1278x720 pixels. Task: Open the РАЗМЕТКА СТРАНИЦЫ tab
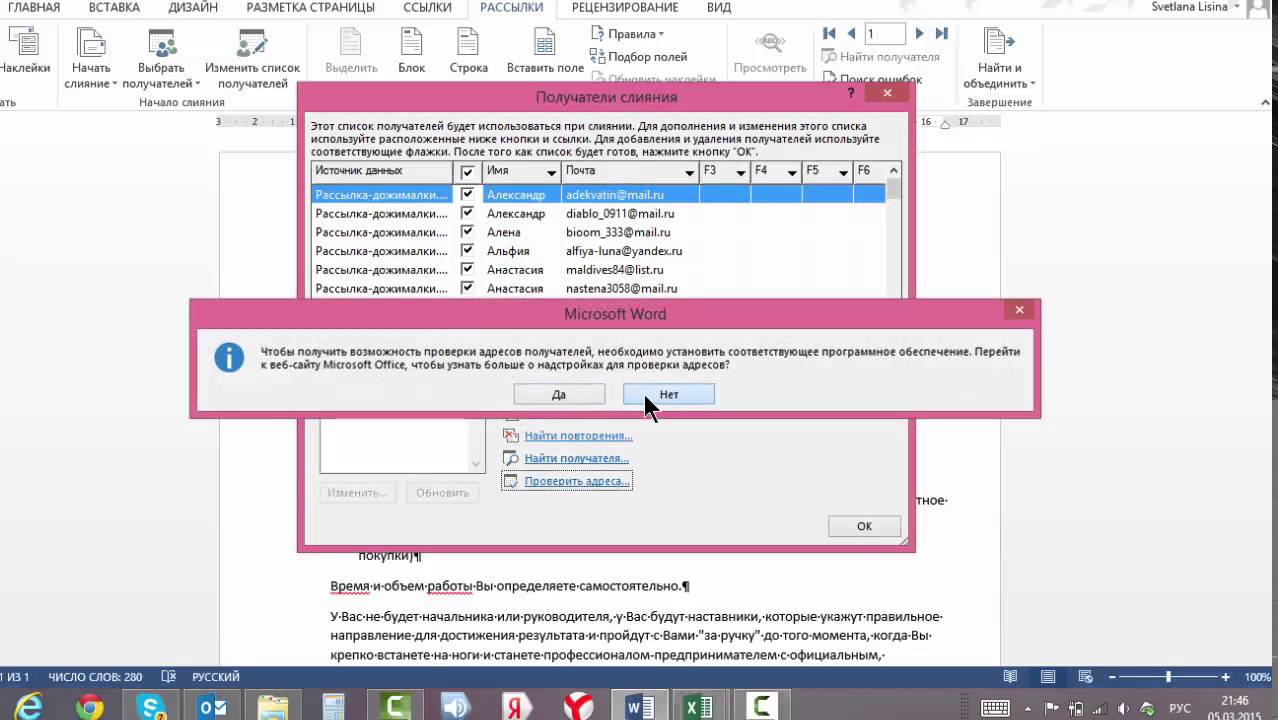[310, 7]
